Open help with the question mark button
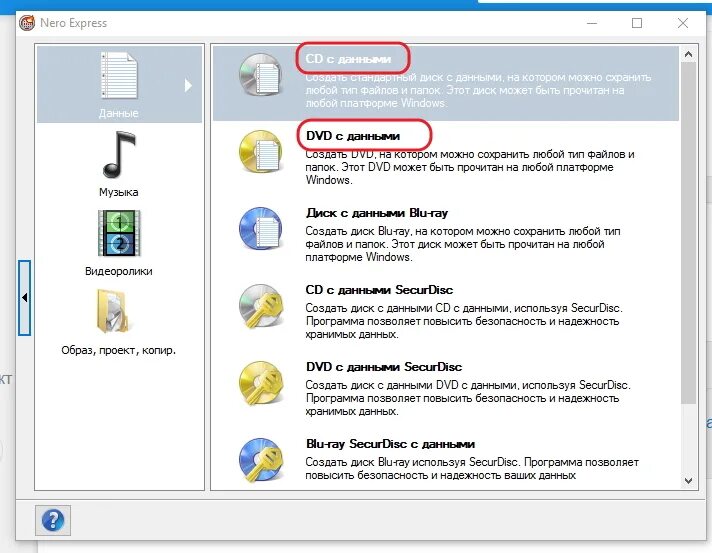Viewport: 712px width, 553px height. (x=53, y=520)
